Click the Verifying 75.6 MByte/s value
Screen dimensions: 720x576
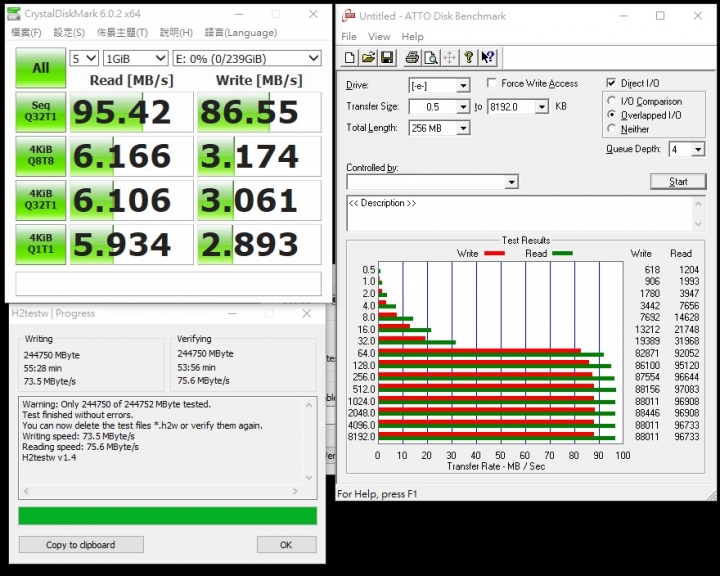tap(203, 380)
